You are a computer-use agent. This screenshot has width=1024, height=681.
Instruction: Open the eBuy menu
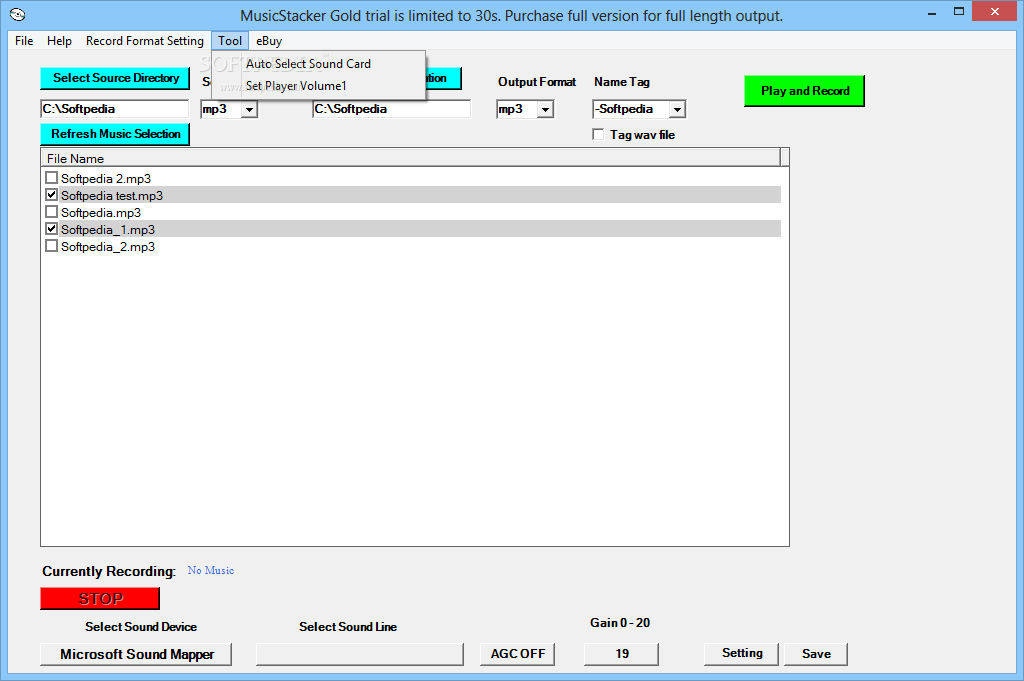pos(269,40)
